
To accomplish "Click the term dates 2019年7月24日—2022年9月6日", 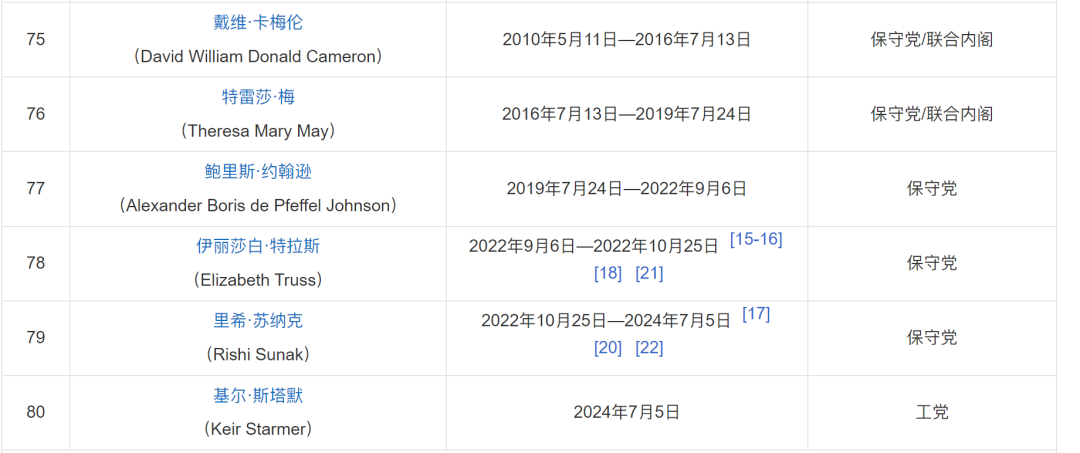I will click(626, 188).
